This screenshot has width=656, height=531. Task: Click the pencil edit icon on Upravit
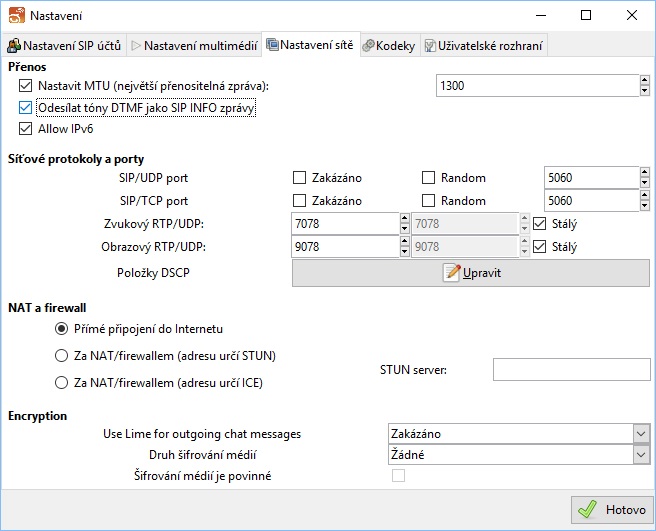coord(451,273)
